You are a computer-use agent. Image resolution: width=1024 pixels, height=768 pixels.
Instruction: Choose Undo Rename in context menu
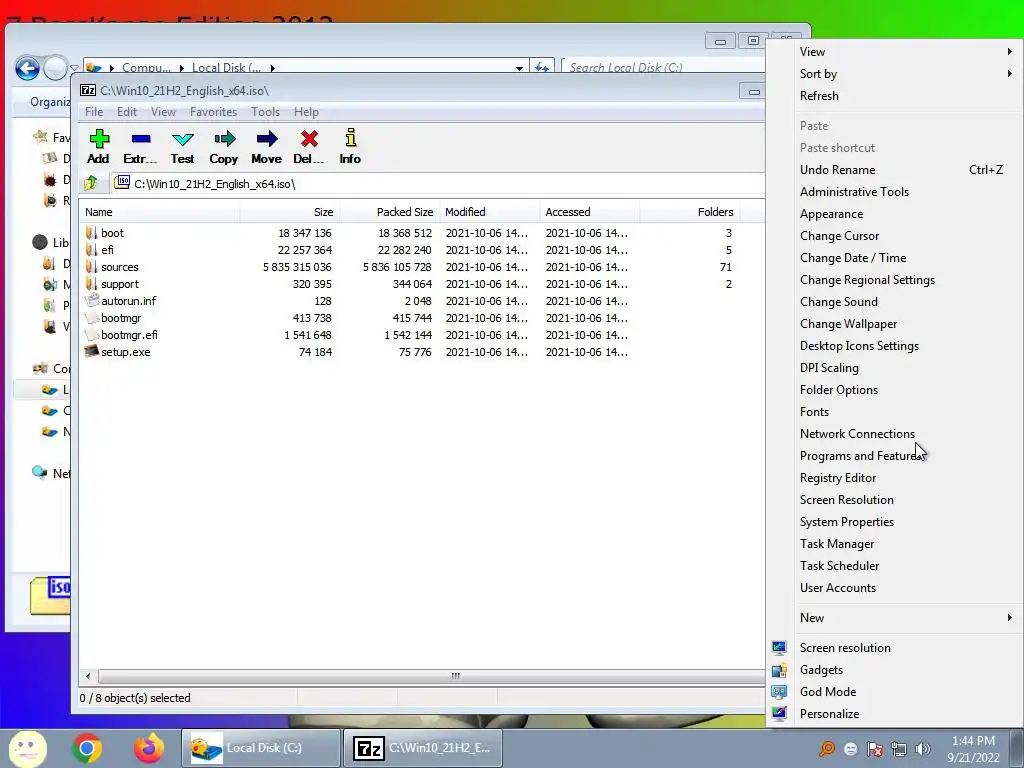click(x=837, y=170)
